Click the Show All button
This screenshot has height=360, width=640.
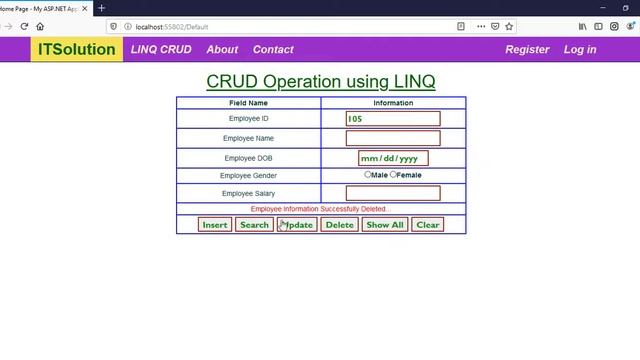[x=385, y=225]
